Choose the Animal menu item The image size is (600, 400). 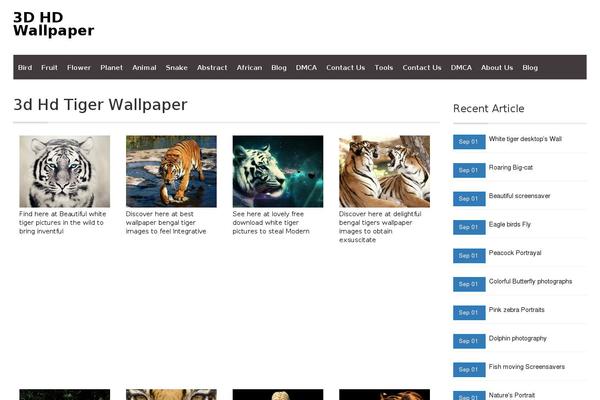(144, 68)
